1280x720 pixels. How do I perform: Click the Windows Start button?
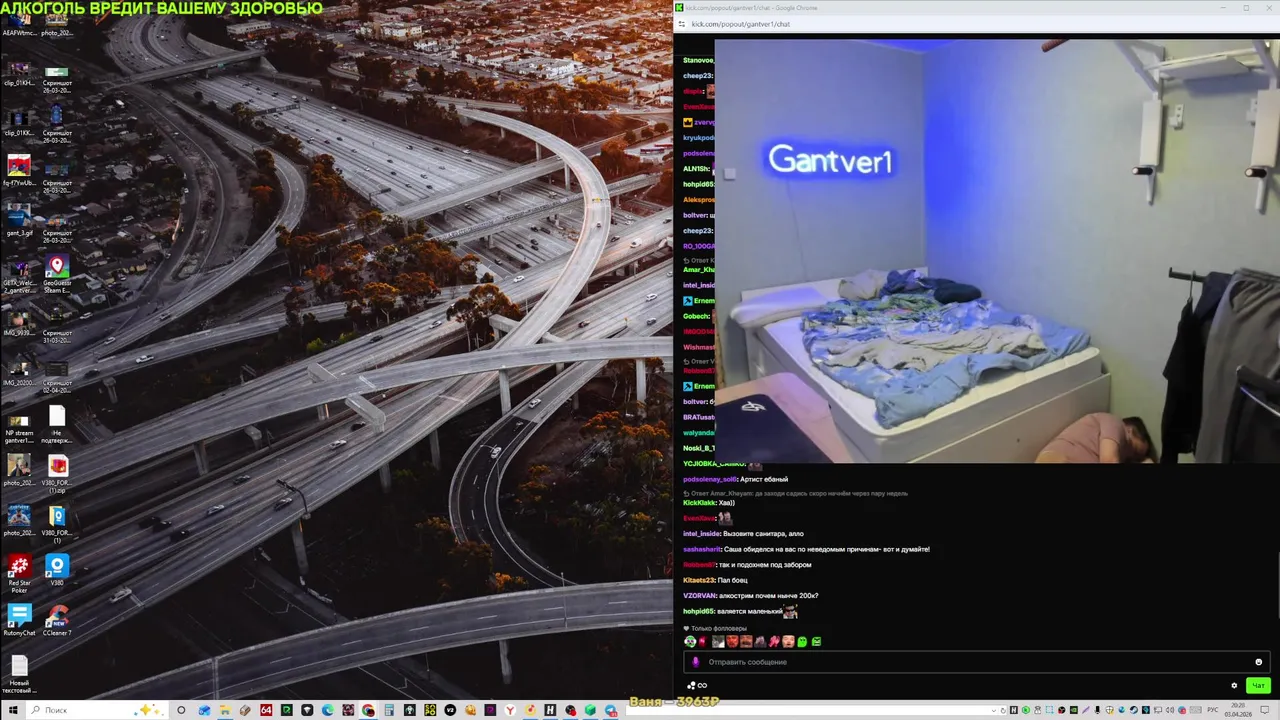13,710
